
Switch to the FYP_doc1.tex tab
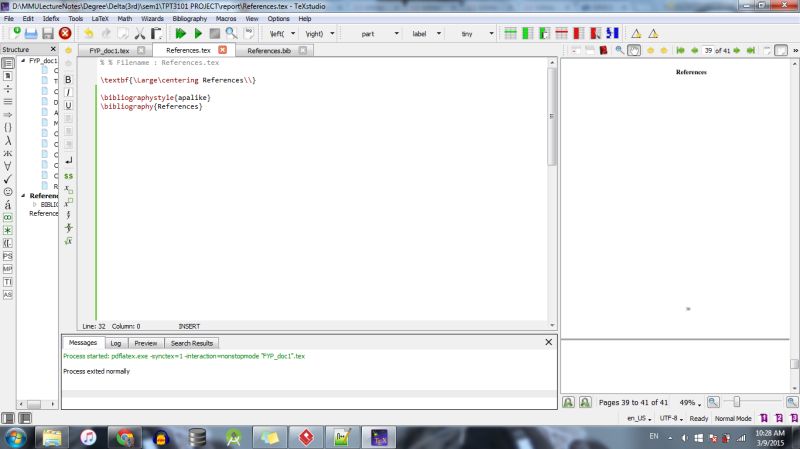[x=109, y=51]
